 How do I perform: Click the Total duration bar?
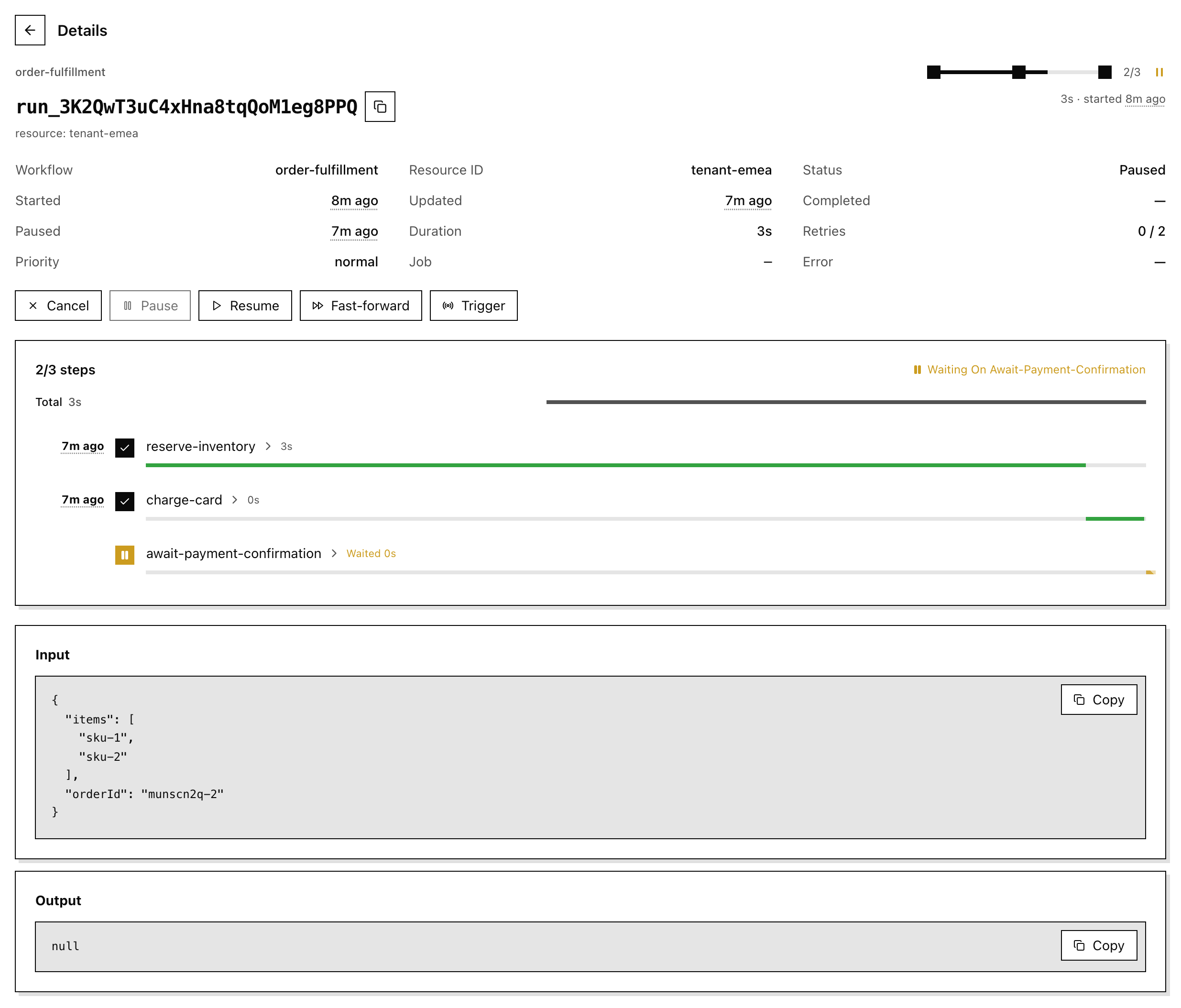[846, 402]
